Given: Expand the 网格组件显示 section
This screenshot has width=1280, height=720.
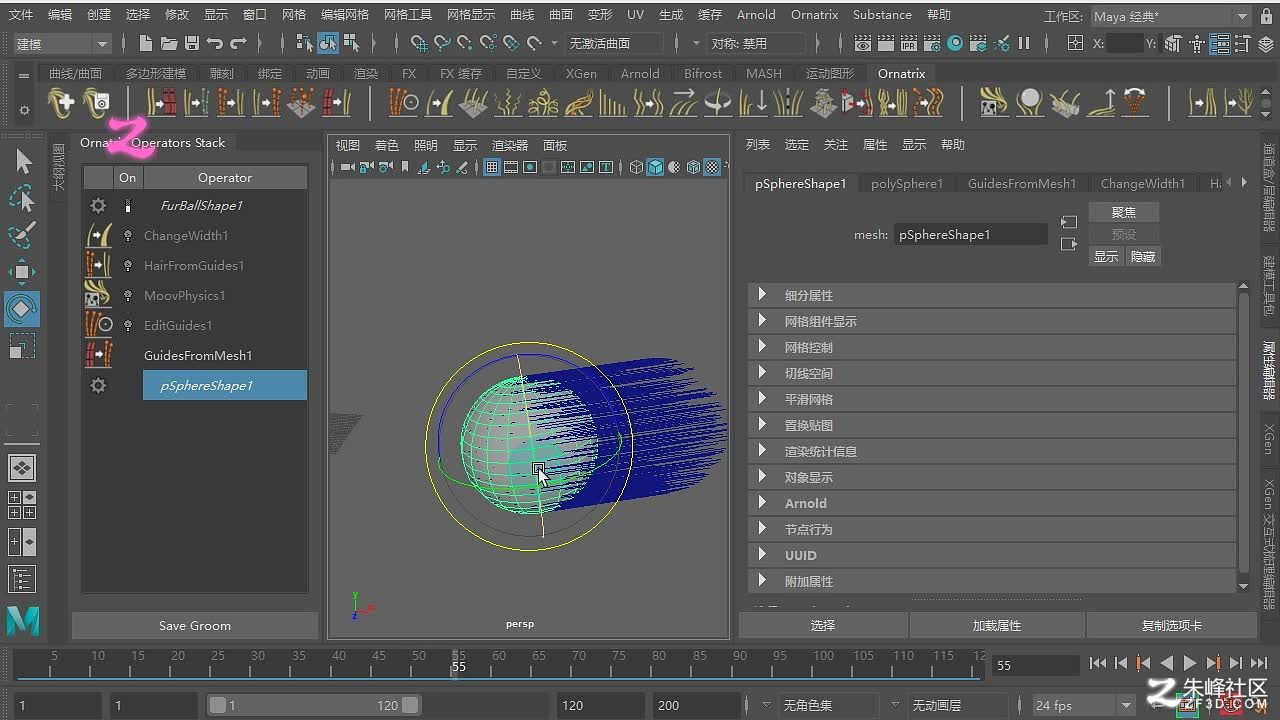Looking at the screenshot, I should pyautogui.click(x=992, y=321).
